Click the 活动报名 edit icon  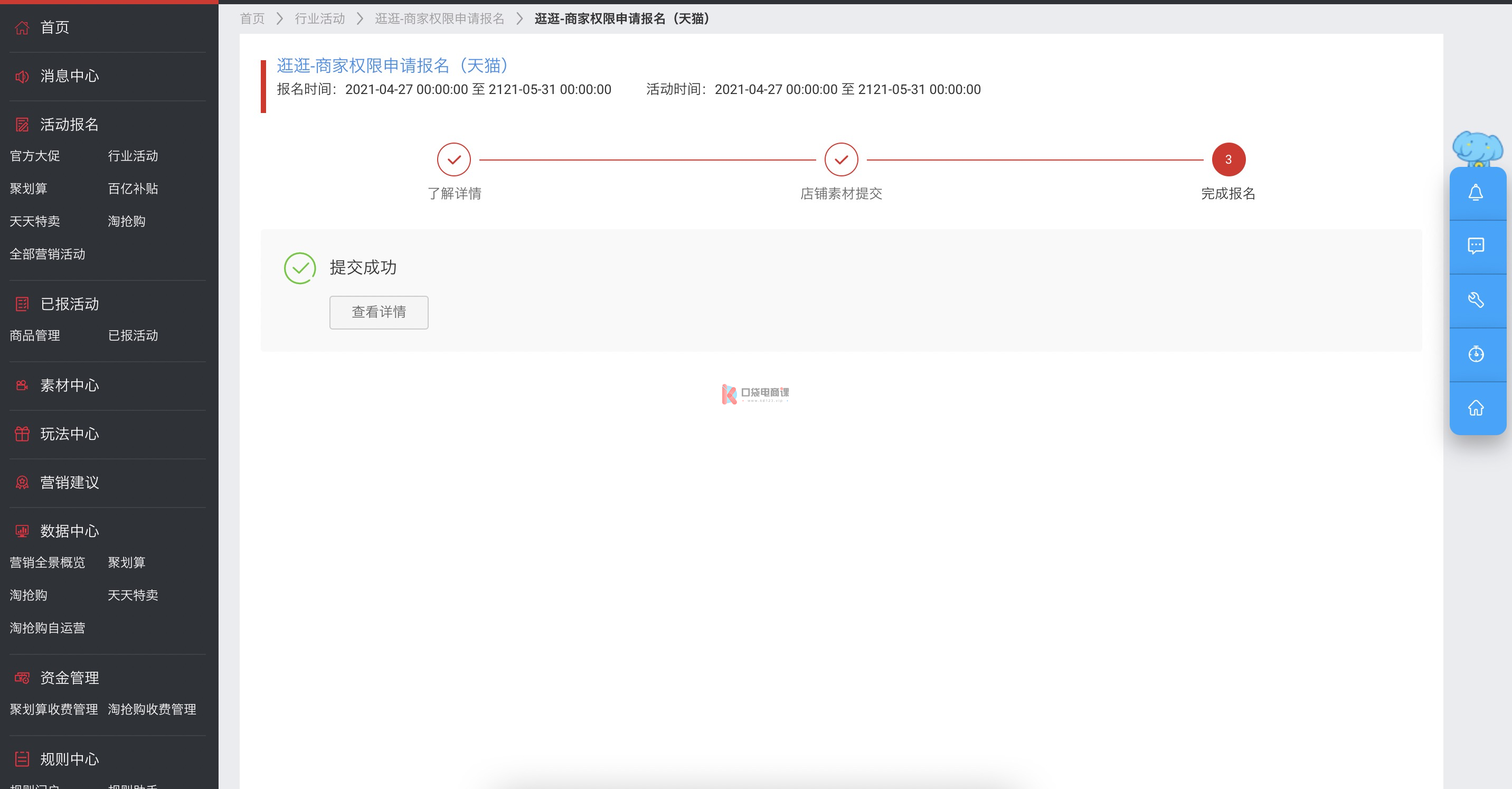coord(22,125)
